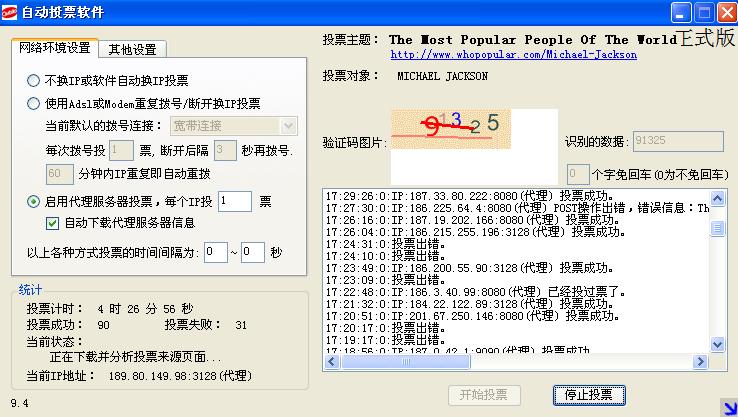Image resolution: width=738 pixels, height=417 pixels.
Task: Select the 启用代理服务器投票 radio option
Action: pos(33,201)
